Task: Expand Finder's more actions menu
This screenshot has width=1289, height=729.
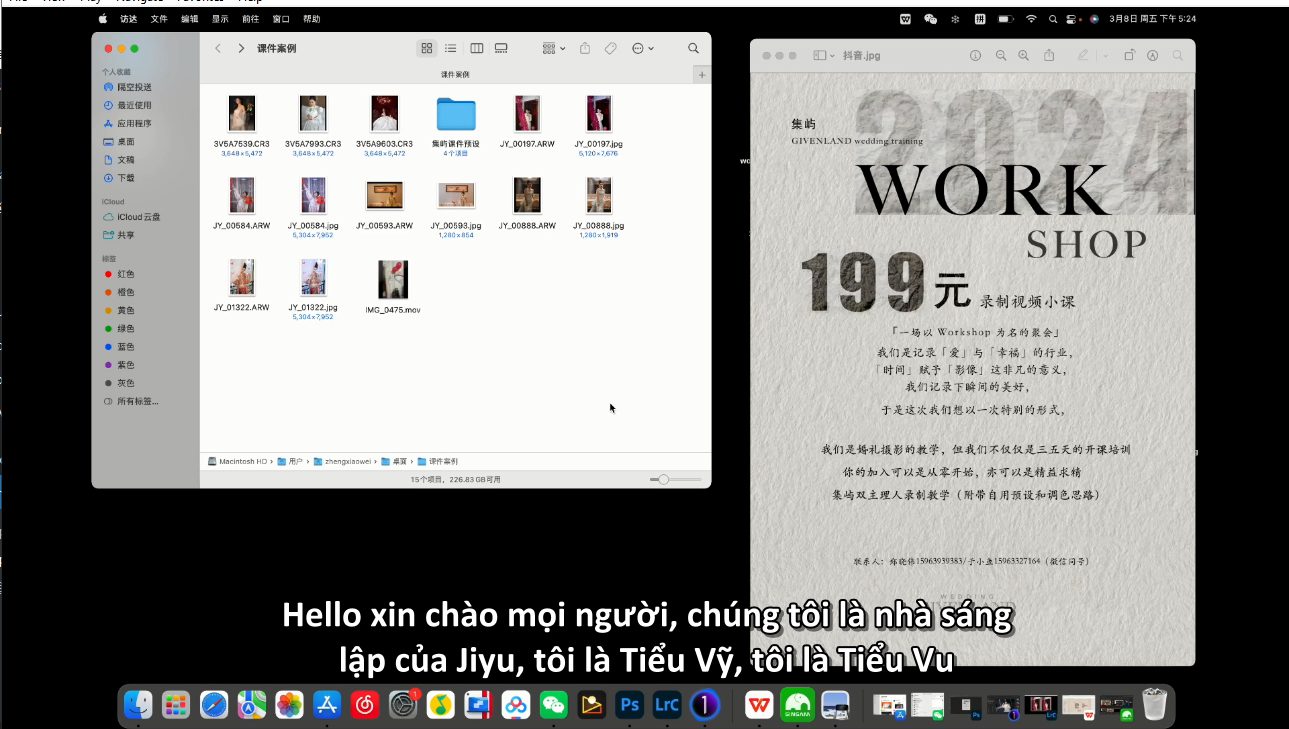Action: (642, 48)
